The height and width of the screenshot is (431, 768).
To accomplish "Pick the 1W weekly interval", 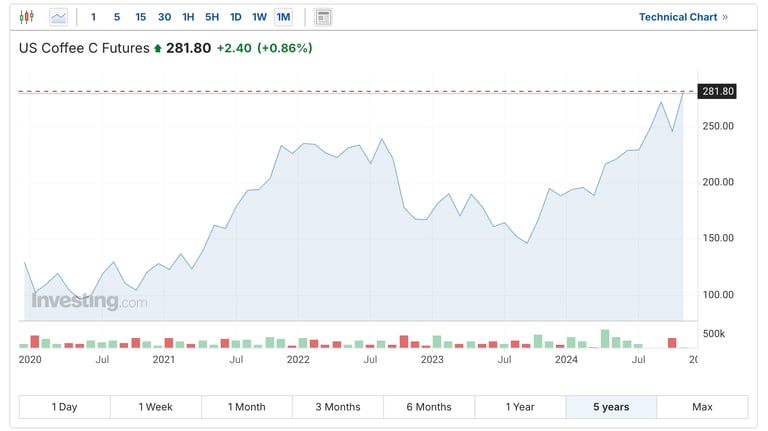I will point(259,17).
